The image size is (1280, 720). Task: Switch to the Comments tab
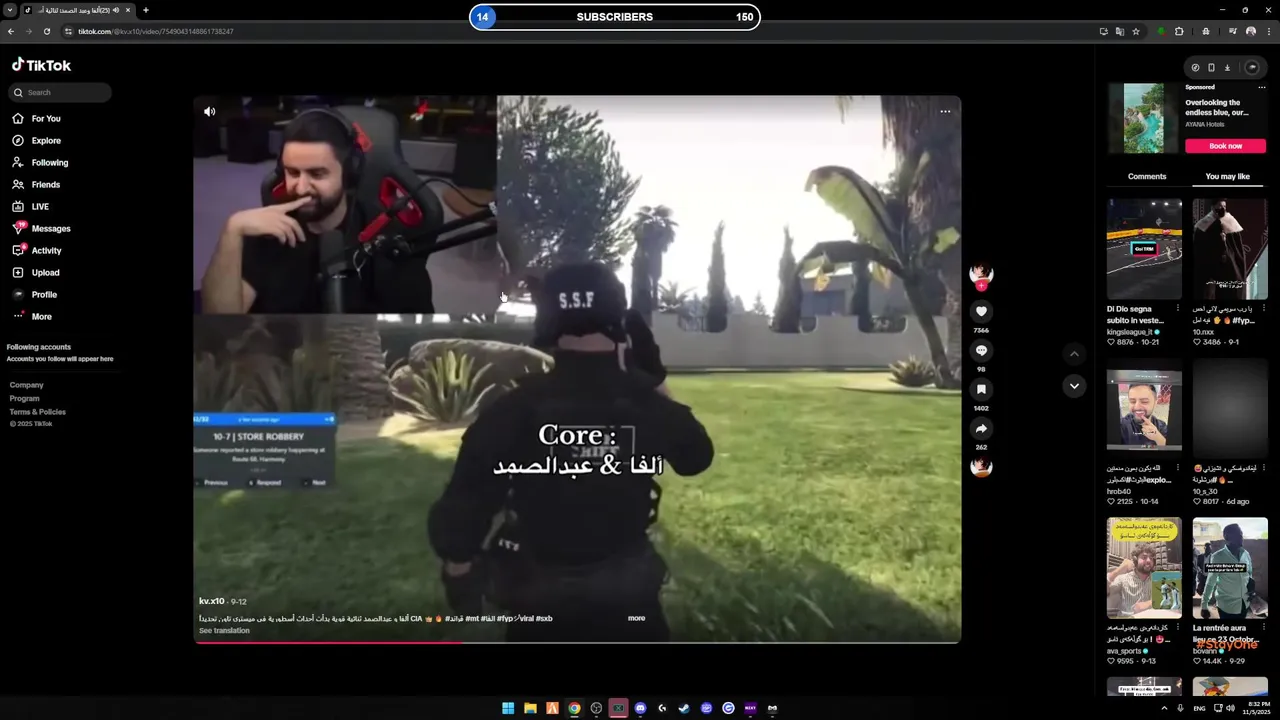[1147, 176]
